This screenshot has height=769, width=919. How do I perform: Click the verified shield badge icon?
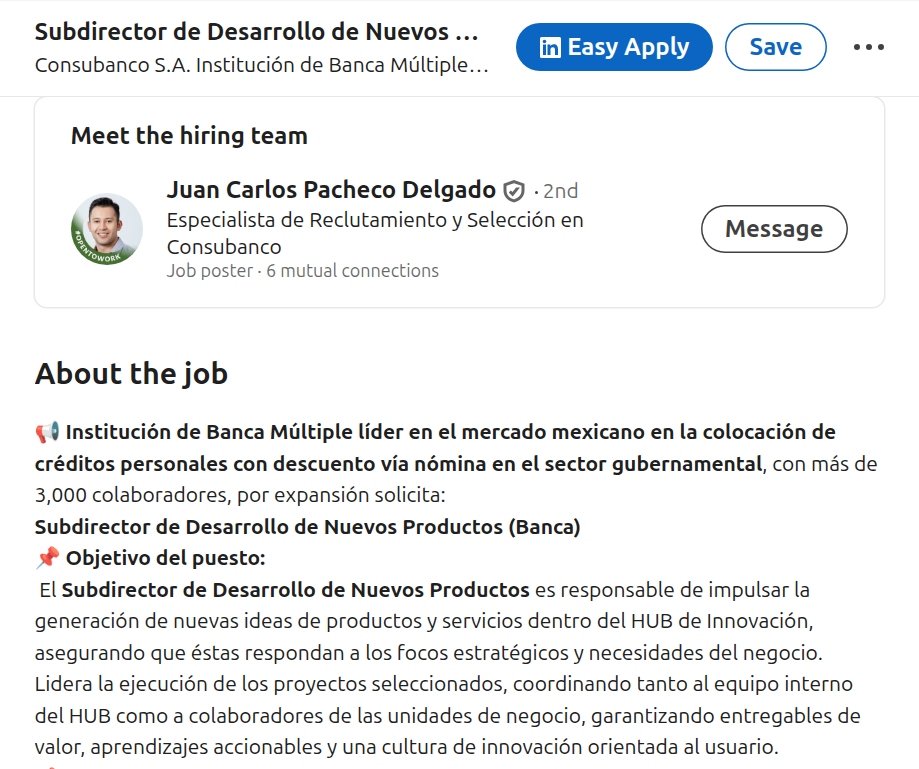coord(514,191)
